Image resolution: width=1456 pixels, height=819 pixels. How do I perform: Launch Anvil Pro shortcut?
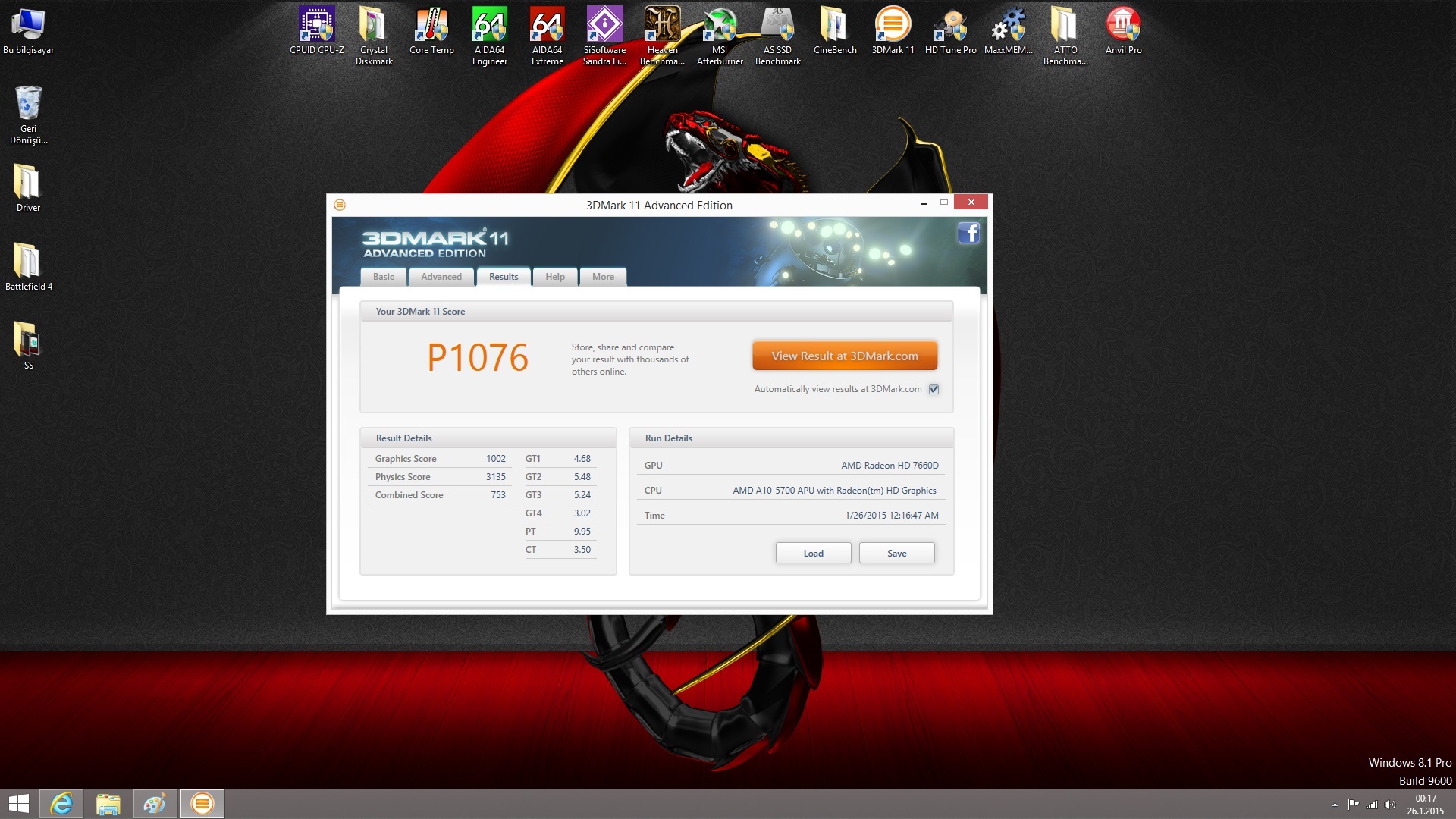[1123, 31]
